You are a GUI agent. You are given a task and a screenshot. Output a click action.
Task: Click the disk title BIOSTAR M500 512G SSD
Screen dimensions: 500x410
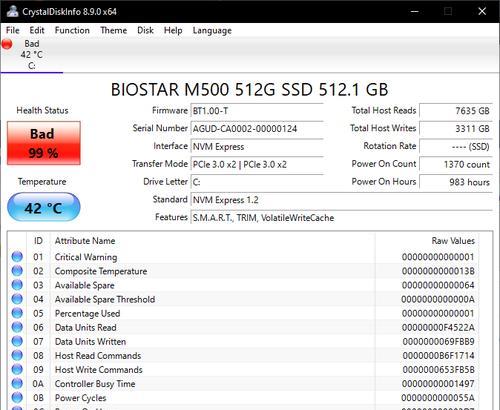tap(249, 89)
